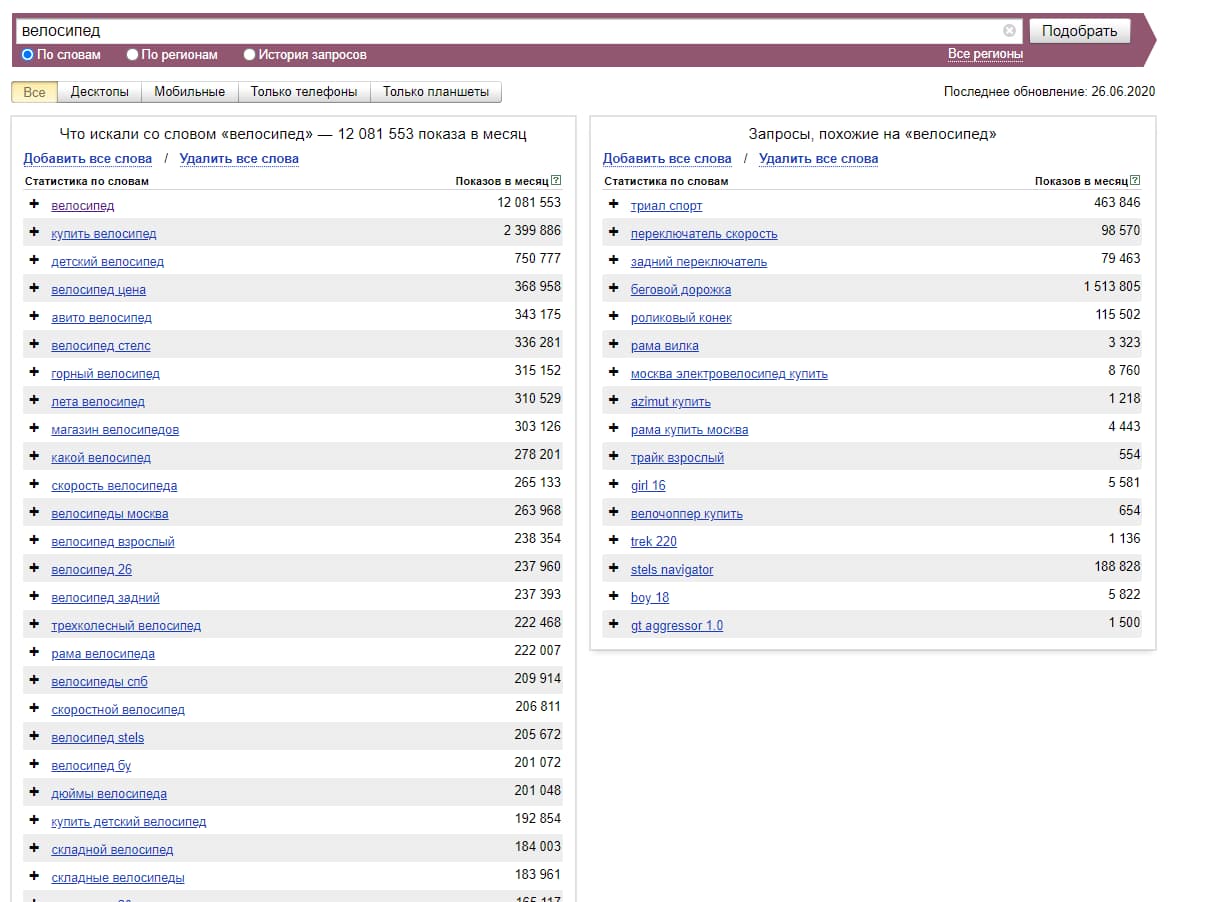Clear the search field with the X icon
This screenshot has width=1216, height=902.
coord(1009,31)
